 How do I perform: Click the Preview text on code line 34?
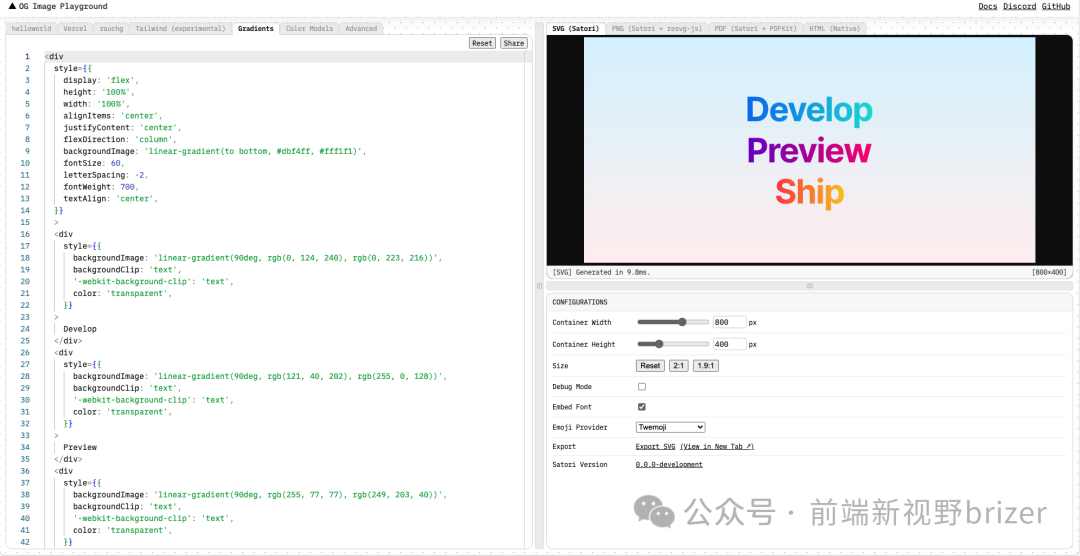pos(80,447)
